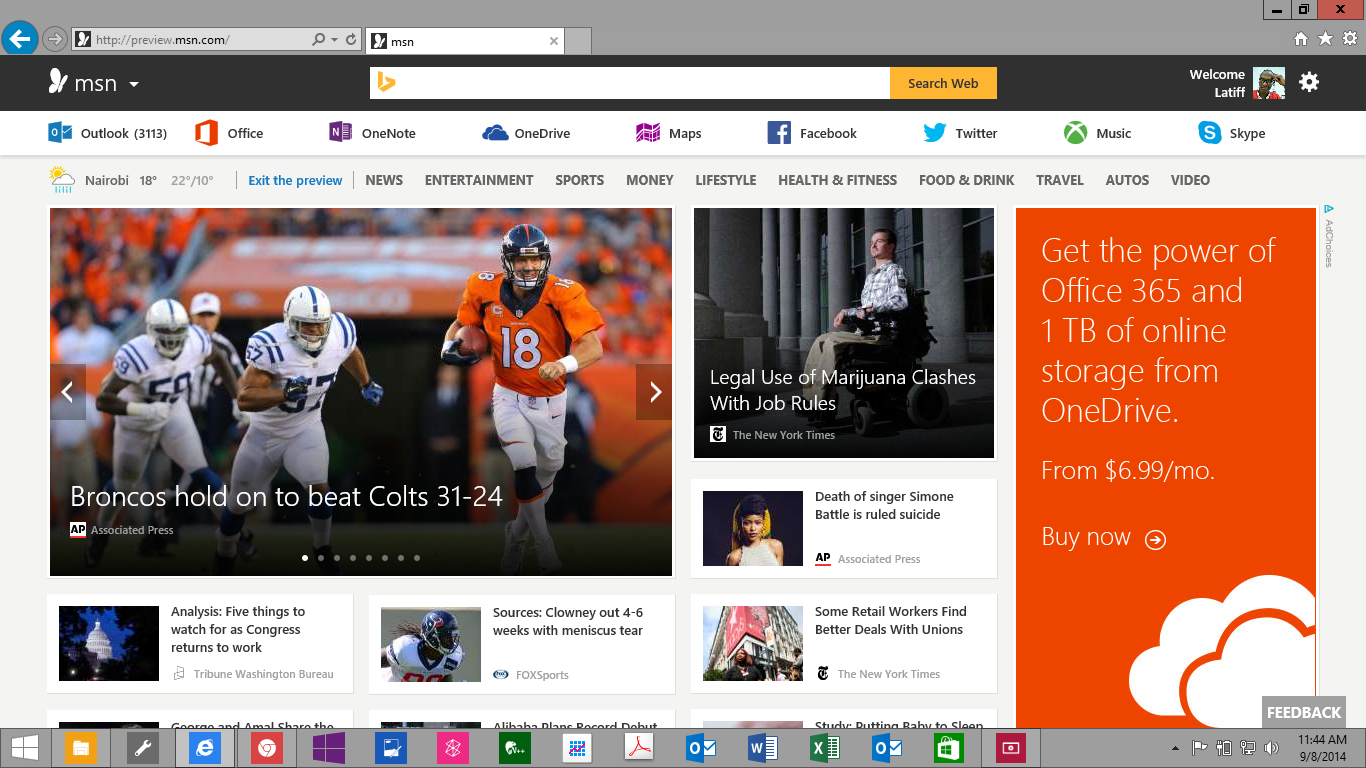Open the Xbox Music shortcut
The image size is (1366, 768).
[x=1097, y=133]
